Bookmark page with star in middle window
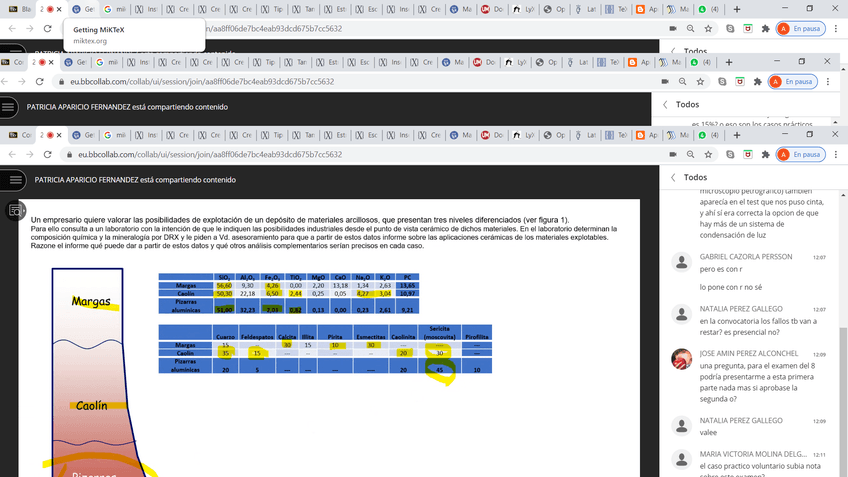 tap(700, 82)
